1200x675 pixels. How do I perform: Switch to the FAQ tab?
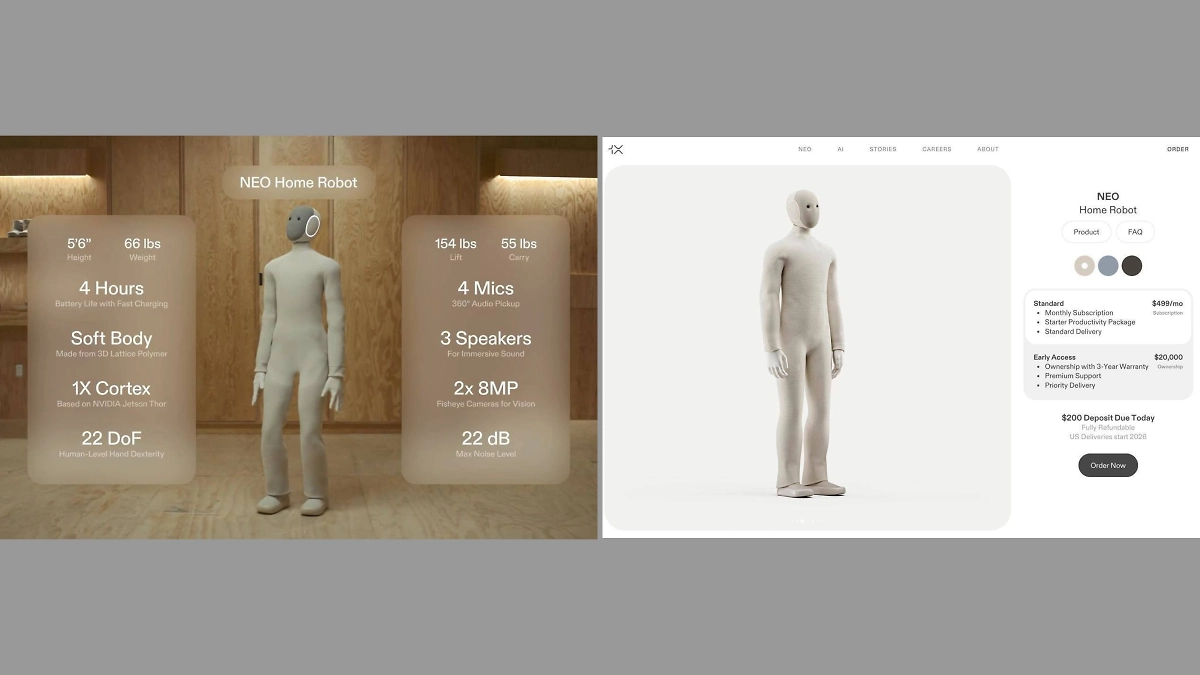pyautogui.click(x=1135, y=232)
